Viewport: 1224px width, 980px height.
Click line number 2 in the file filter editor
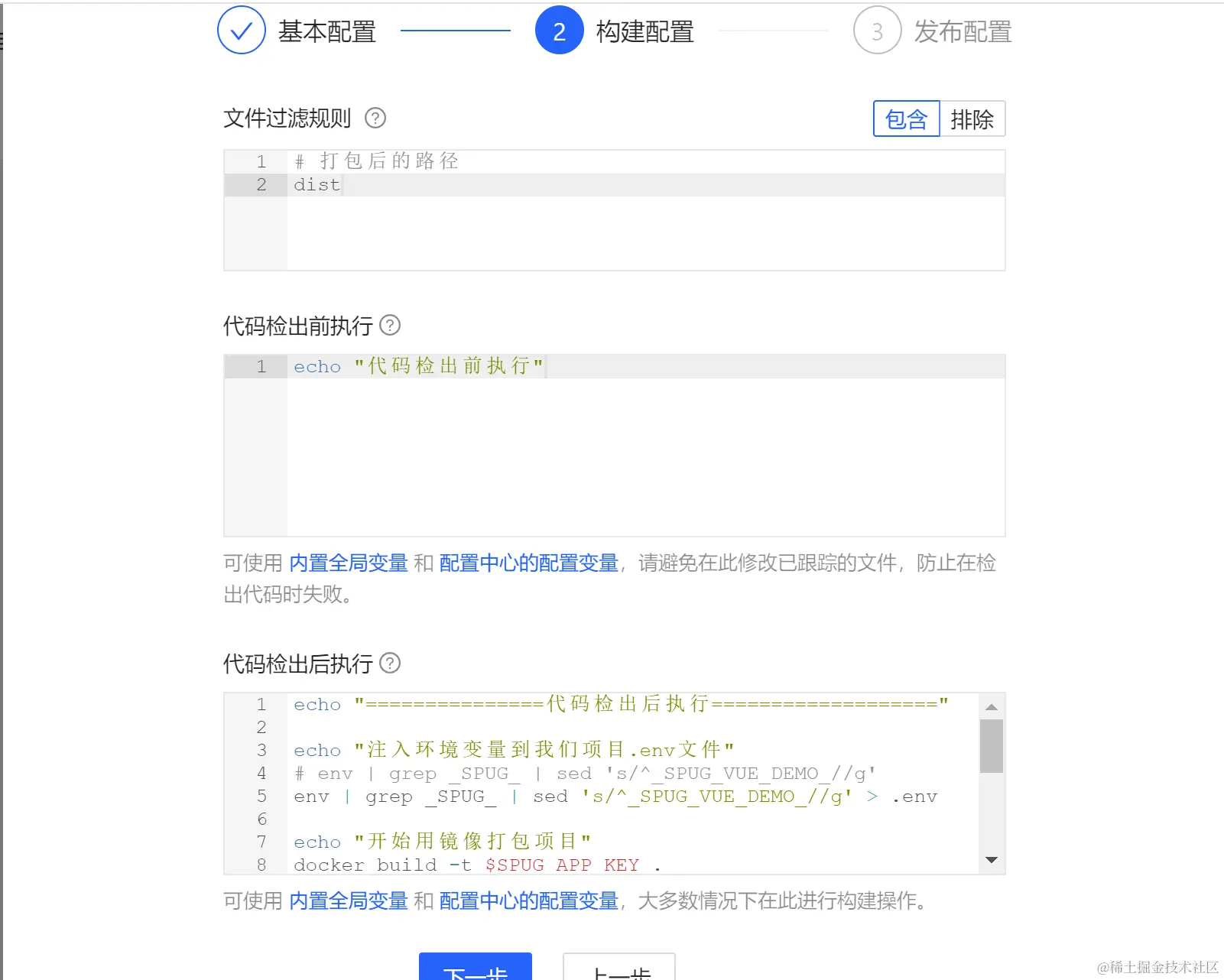(x=261, y=185)
